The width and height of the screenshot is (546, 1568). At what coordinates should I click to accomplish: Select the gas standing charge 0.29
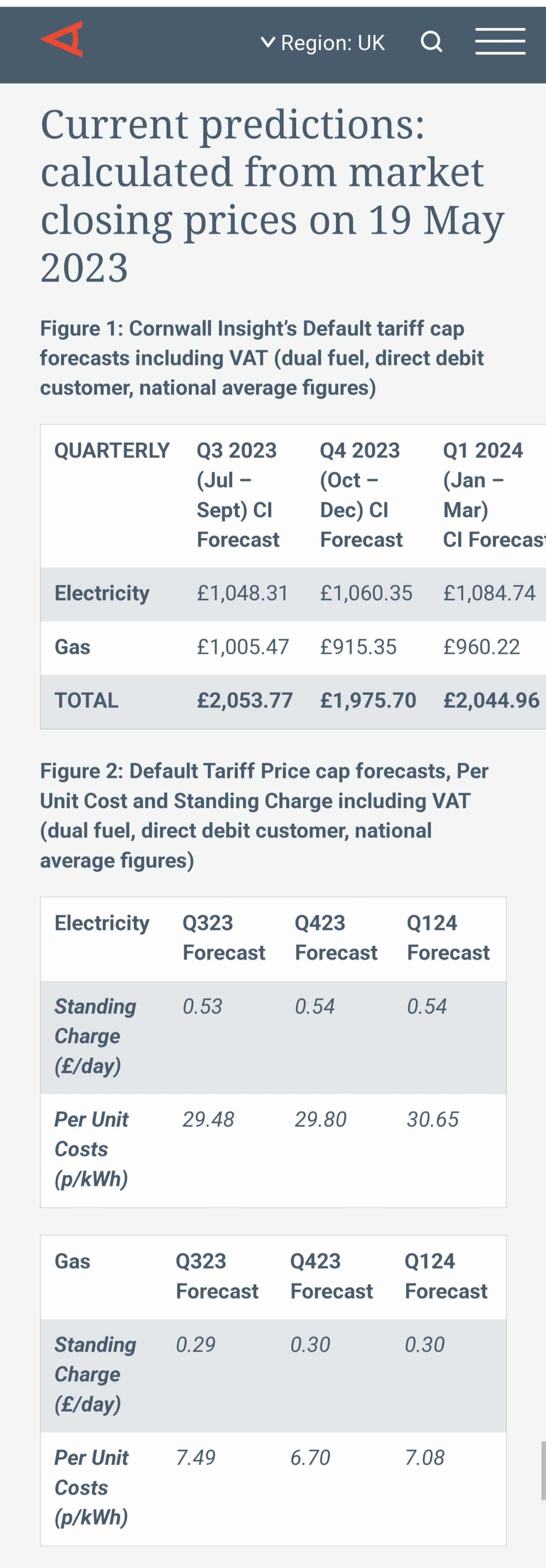tap(195, 1345)
